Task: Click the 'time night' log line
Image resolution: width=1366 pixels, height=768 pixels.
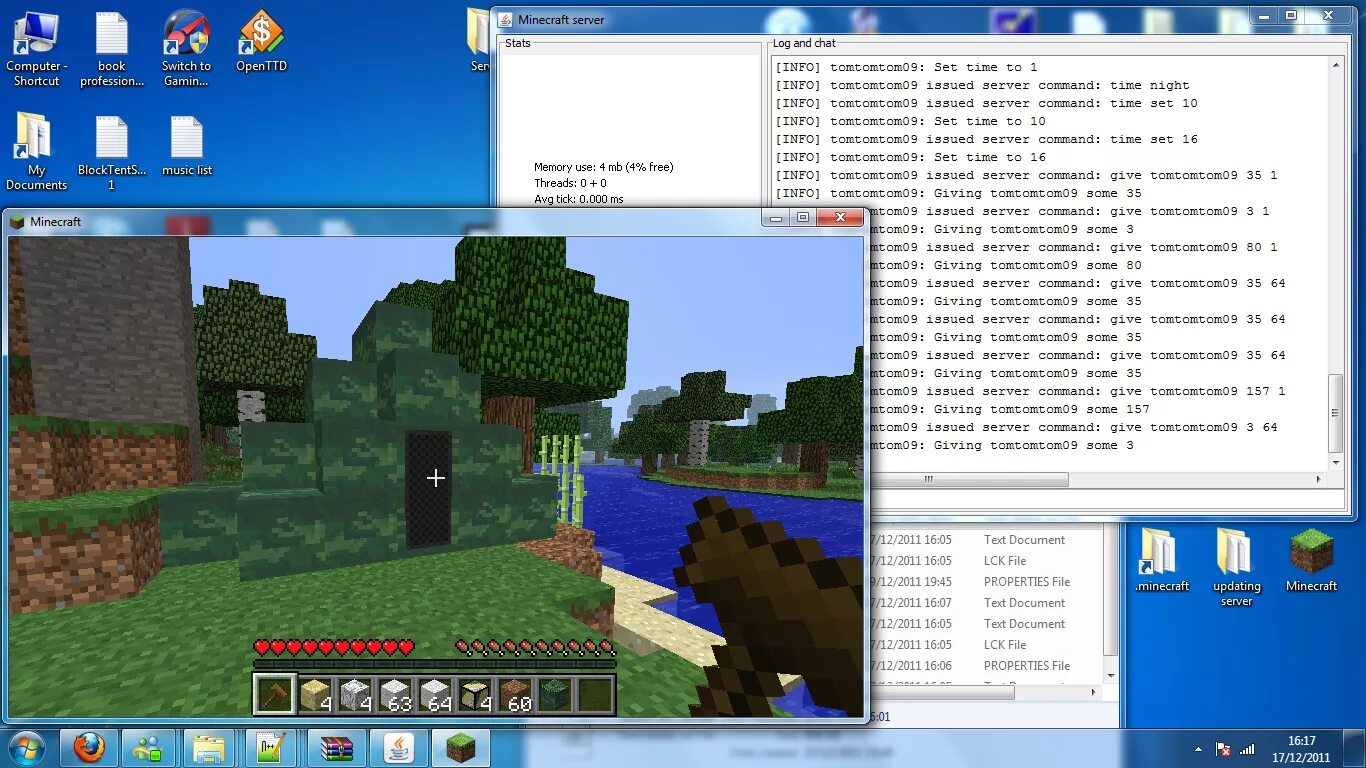Action: click(982, 85)
